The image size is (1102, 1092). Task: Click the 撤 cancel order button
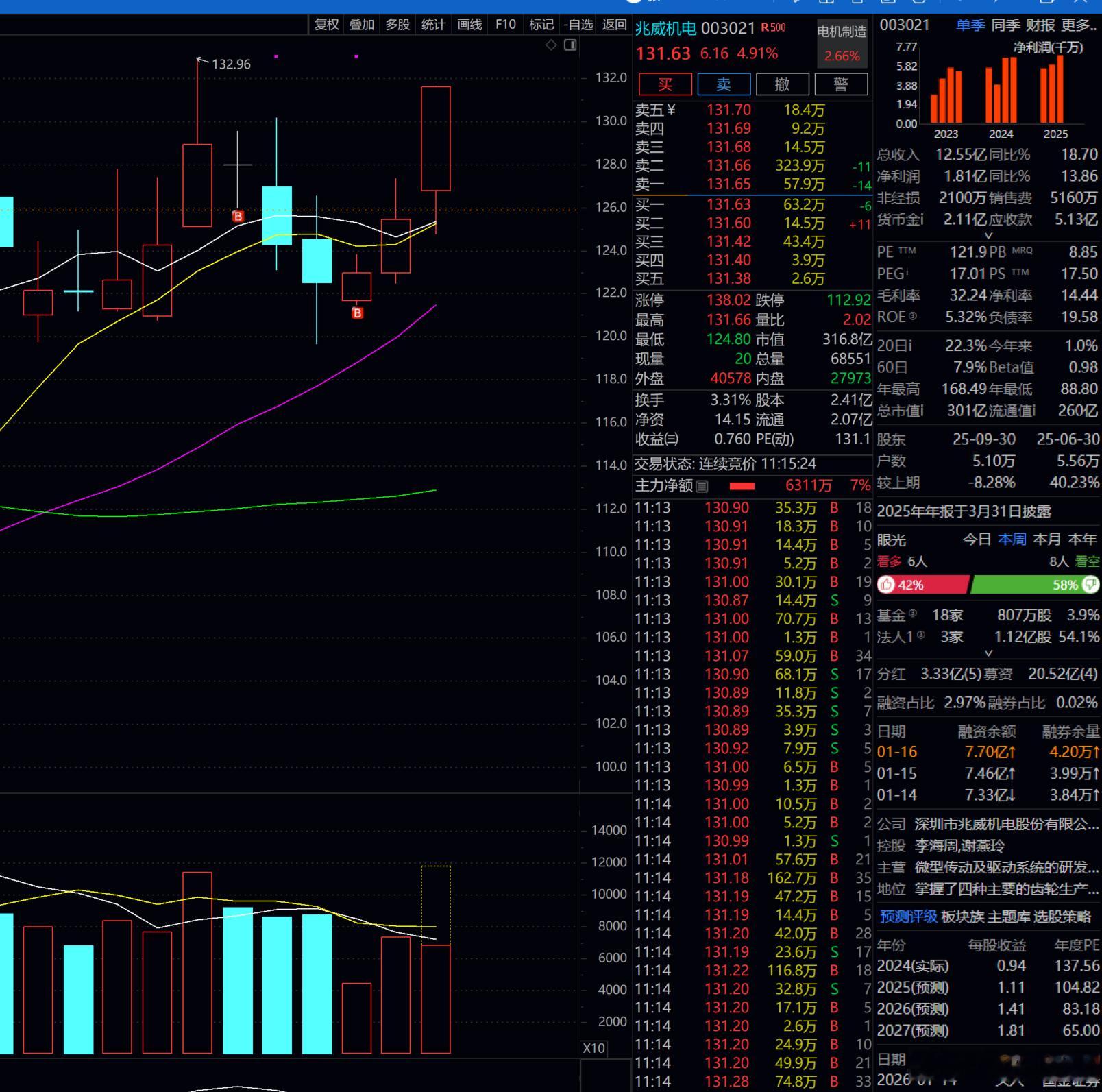782,84
